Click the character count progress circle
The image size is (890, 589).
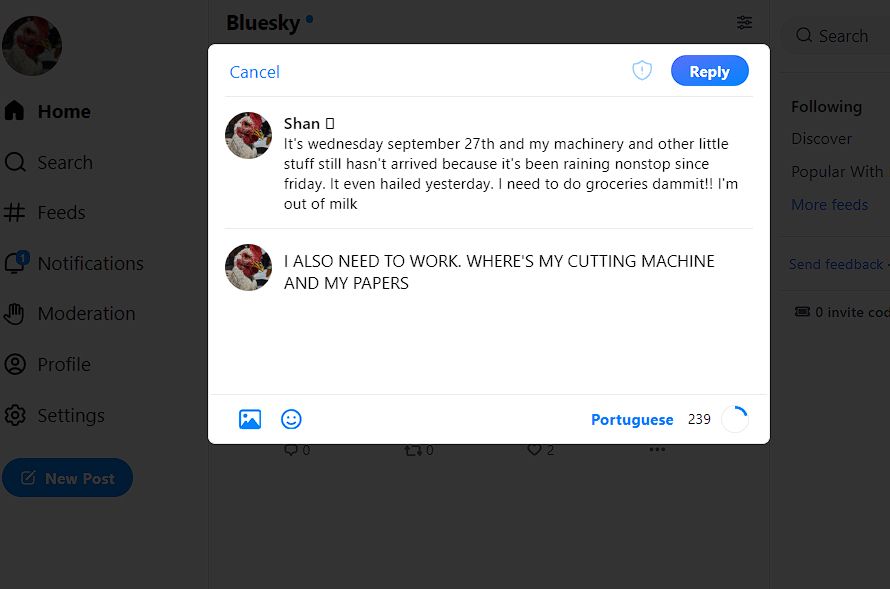click(734, 419)
